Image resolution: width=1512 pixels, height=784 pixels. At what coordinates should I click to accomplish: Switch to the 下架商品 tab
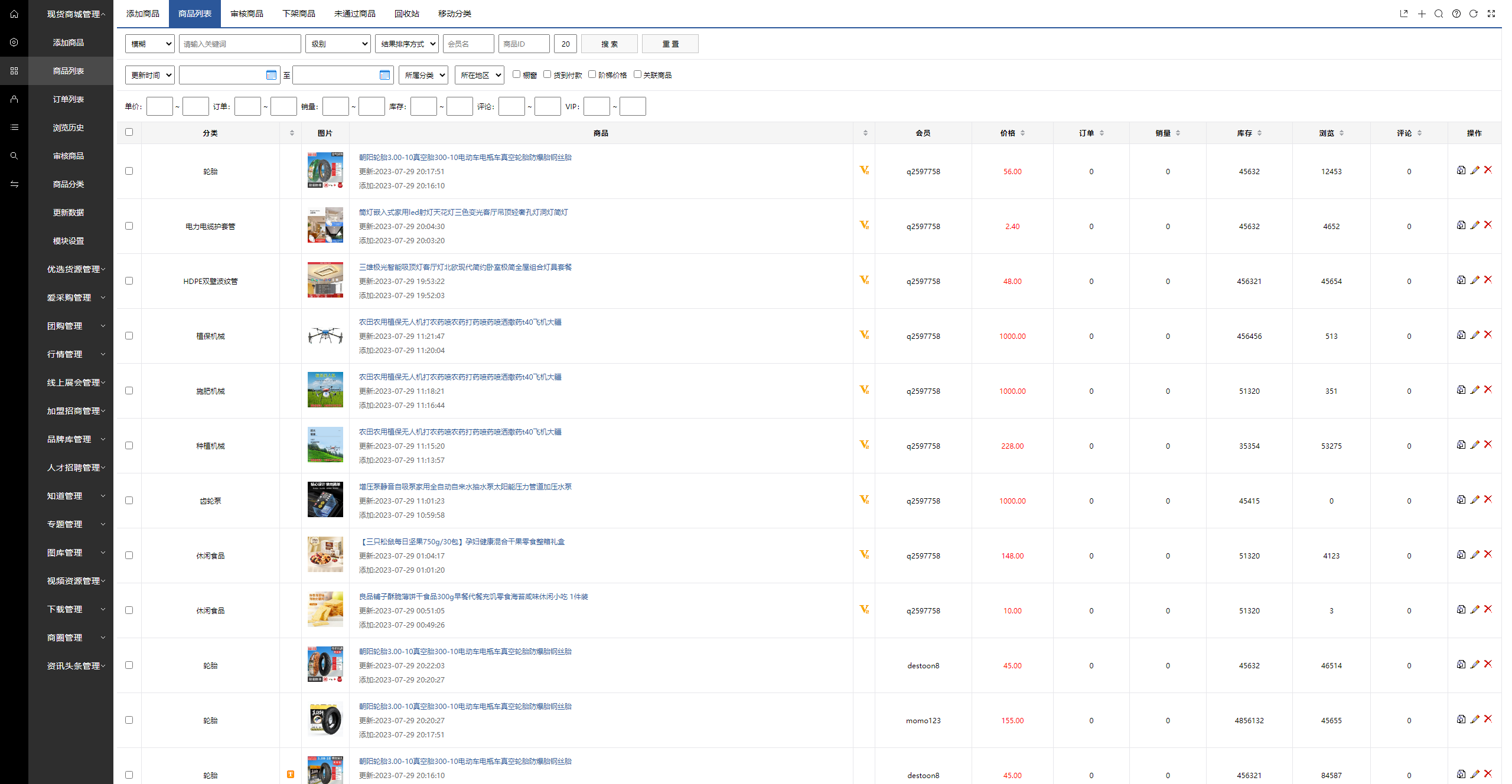tap(299, 14)
